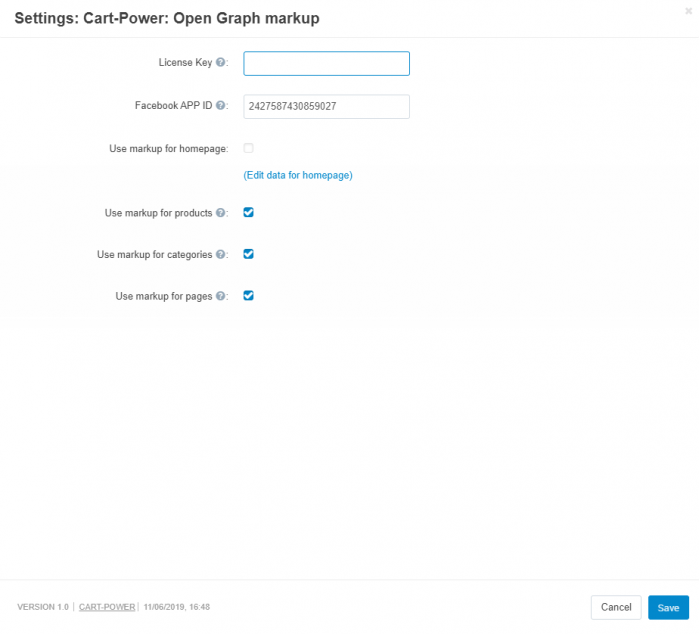
Task: Click the License Key help icon
Action: [220, 63]
